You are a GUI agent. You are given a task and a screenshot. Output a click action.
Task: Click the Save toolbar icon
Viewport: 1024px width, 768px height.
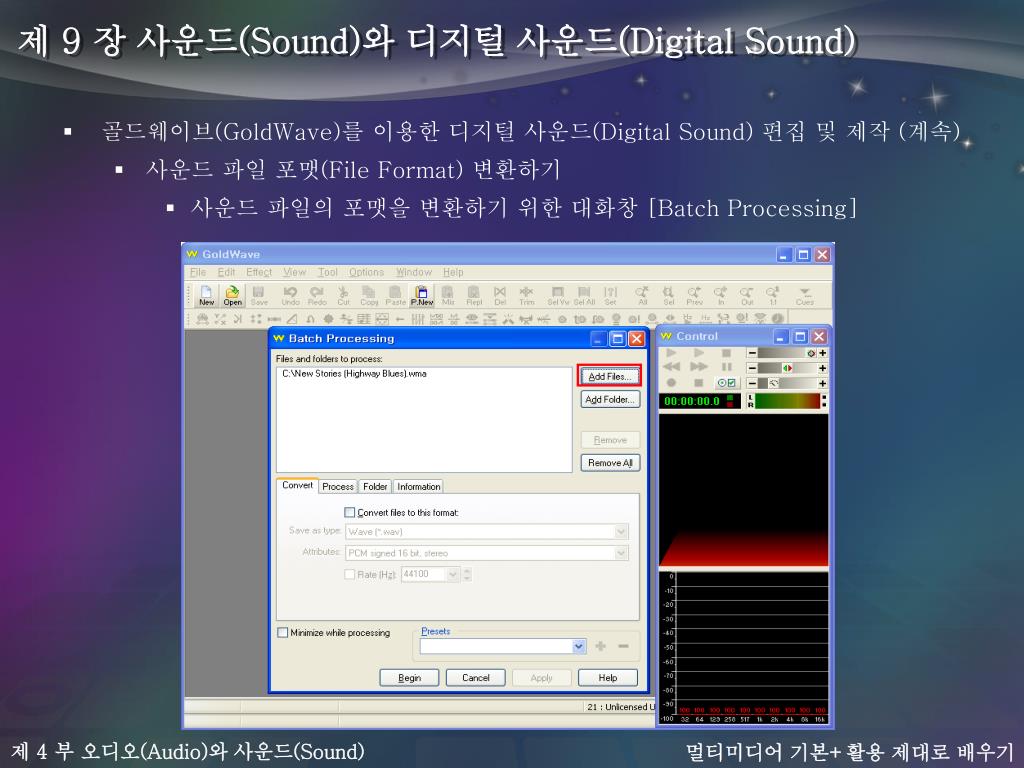pyautogui.click(x=259, y=295)
